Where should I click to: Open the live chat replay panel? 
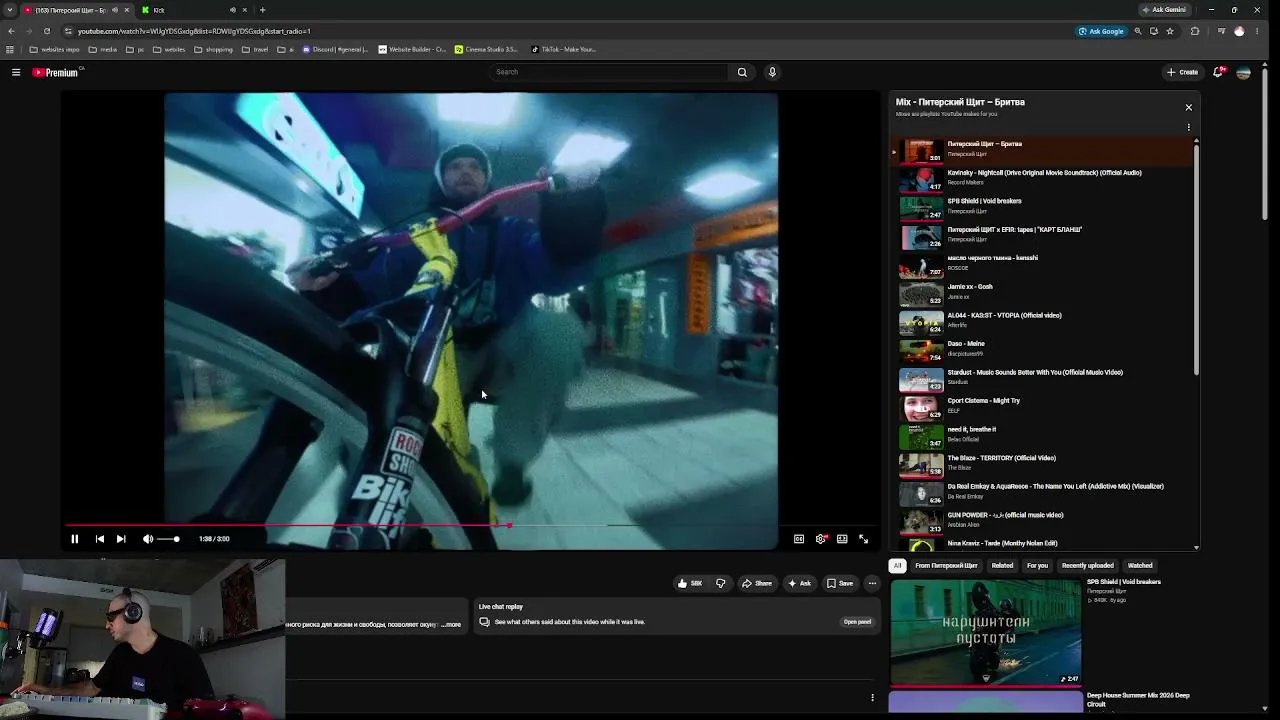[857, 622]
